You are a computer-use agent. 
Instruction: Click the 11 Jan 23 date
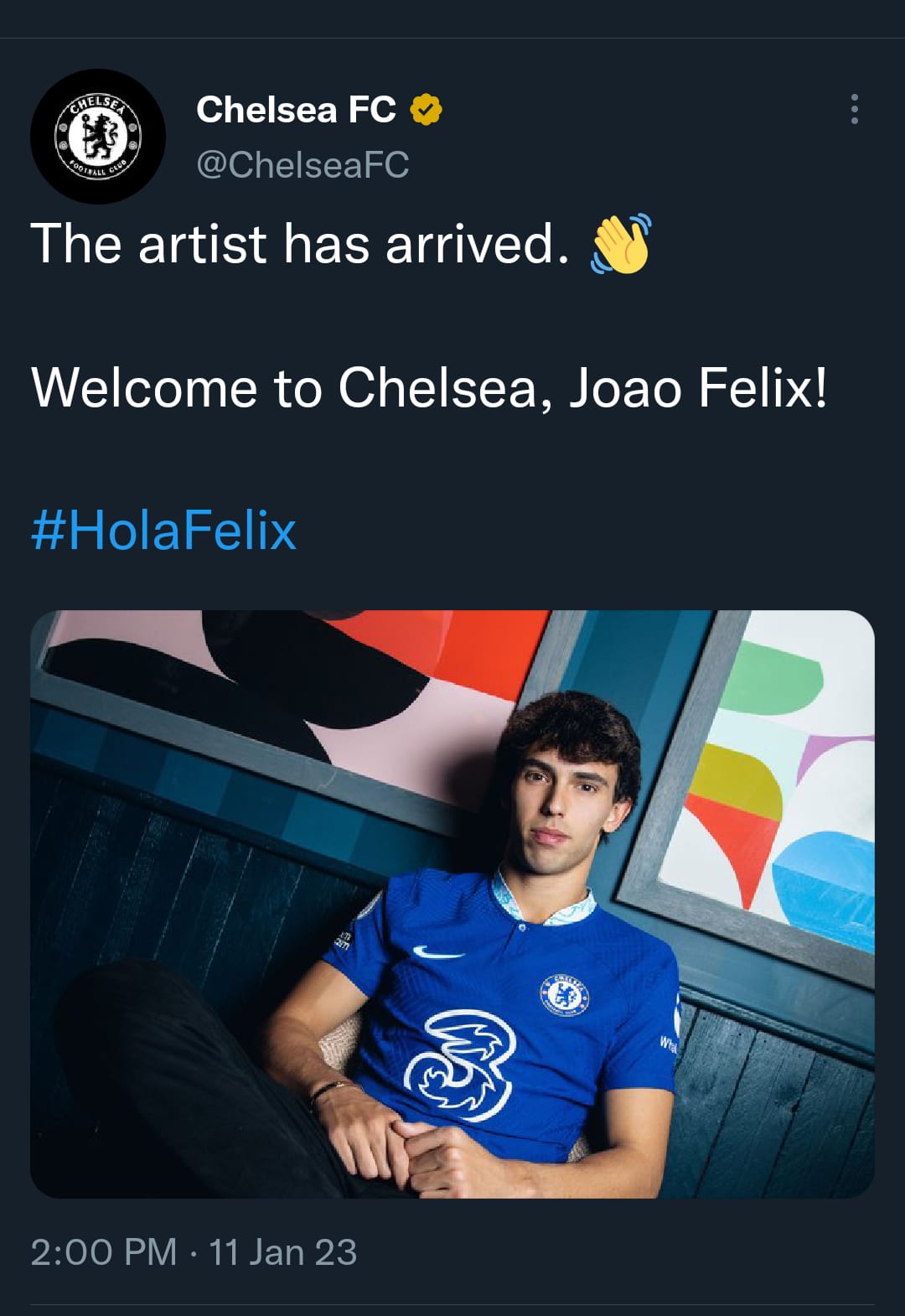[x=282, y=1252]
